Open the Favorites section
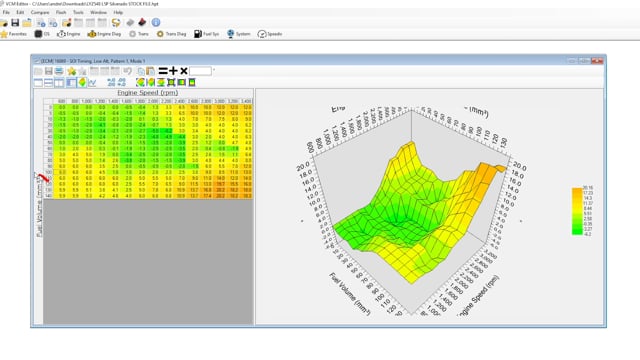This screenshot has height=360, width=640. pyautogui.click(x=14, y=34)
